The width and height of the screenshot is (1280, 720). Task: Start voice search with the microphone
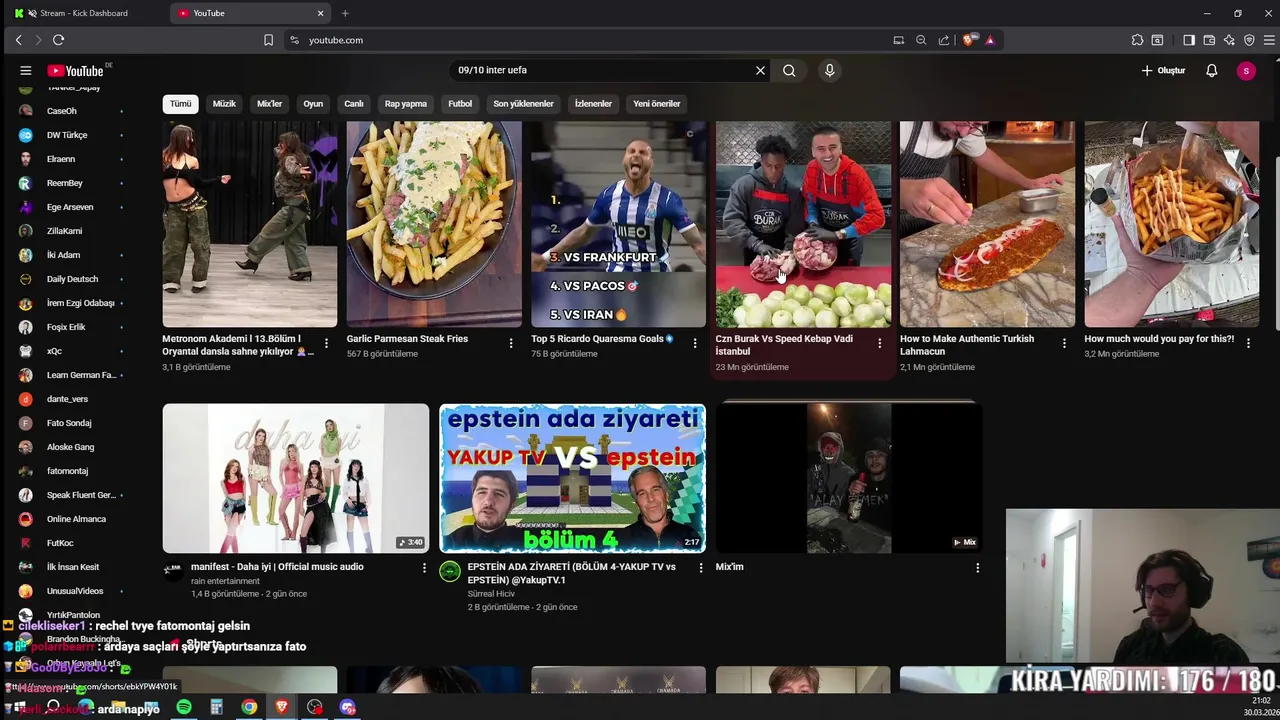point(829,70)
